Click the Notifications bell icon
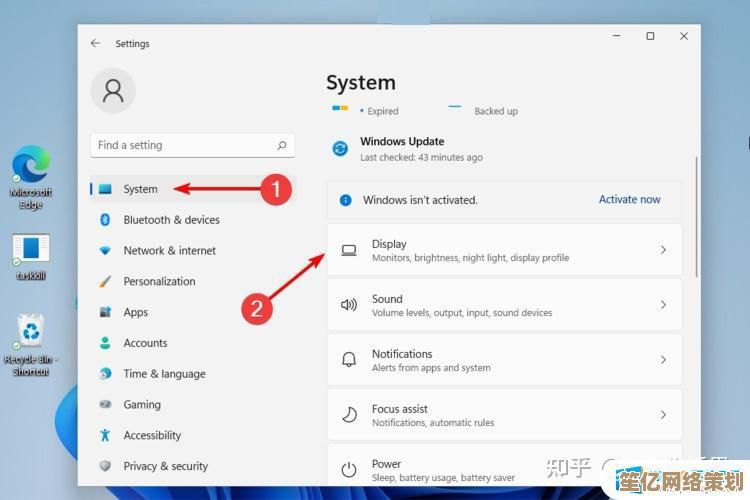This screenshot has height=500, width=750. click(x=349, y=360)
